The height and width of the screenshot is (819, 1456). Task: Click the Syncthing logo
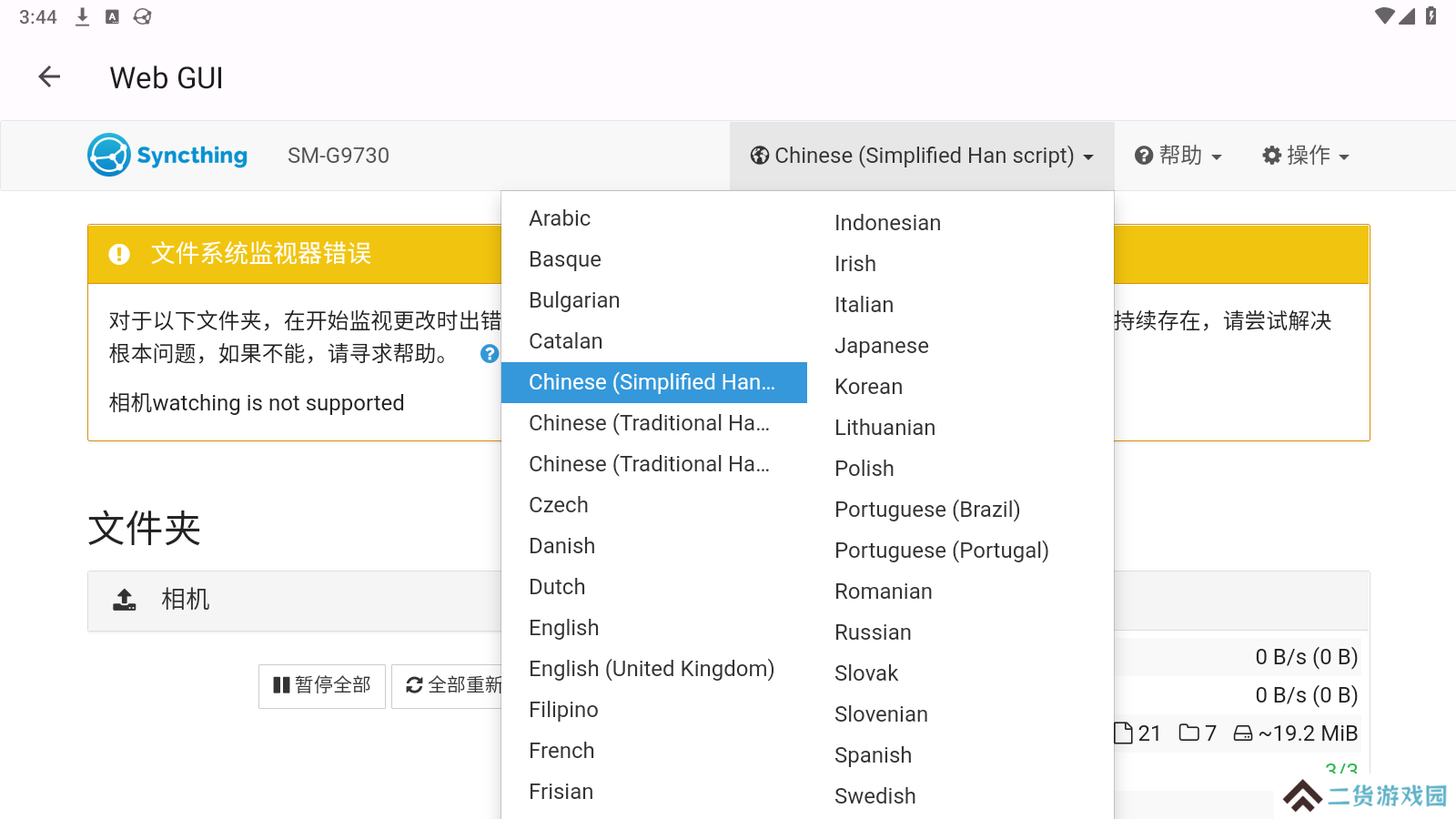[x=167, y=155]
